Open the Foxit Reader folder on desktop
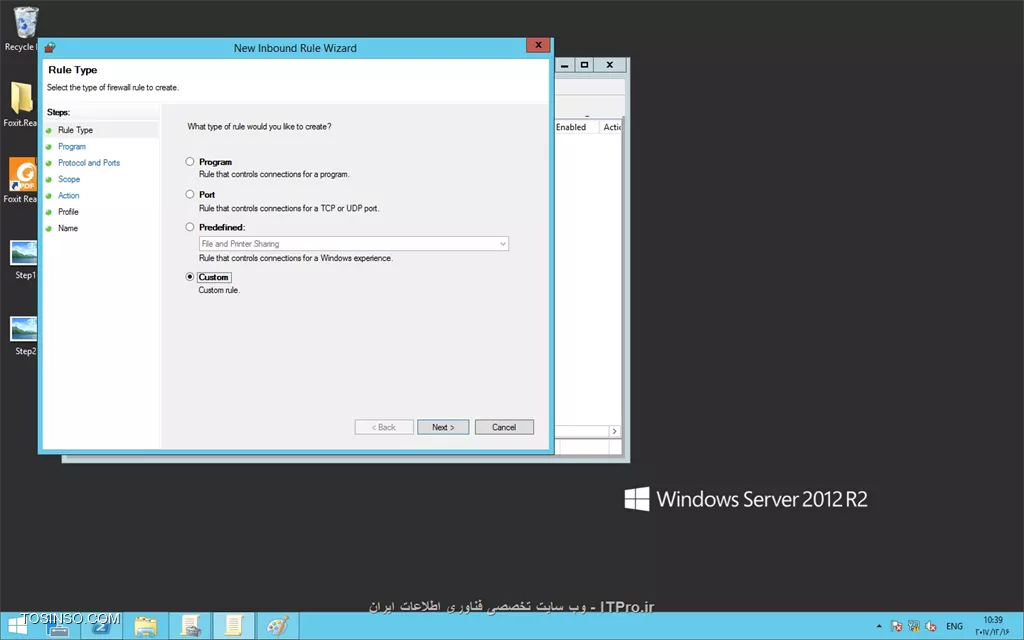This screenshot has width=1024, height=640. pyautogui.click(x=21, y=103)
